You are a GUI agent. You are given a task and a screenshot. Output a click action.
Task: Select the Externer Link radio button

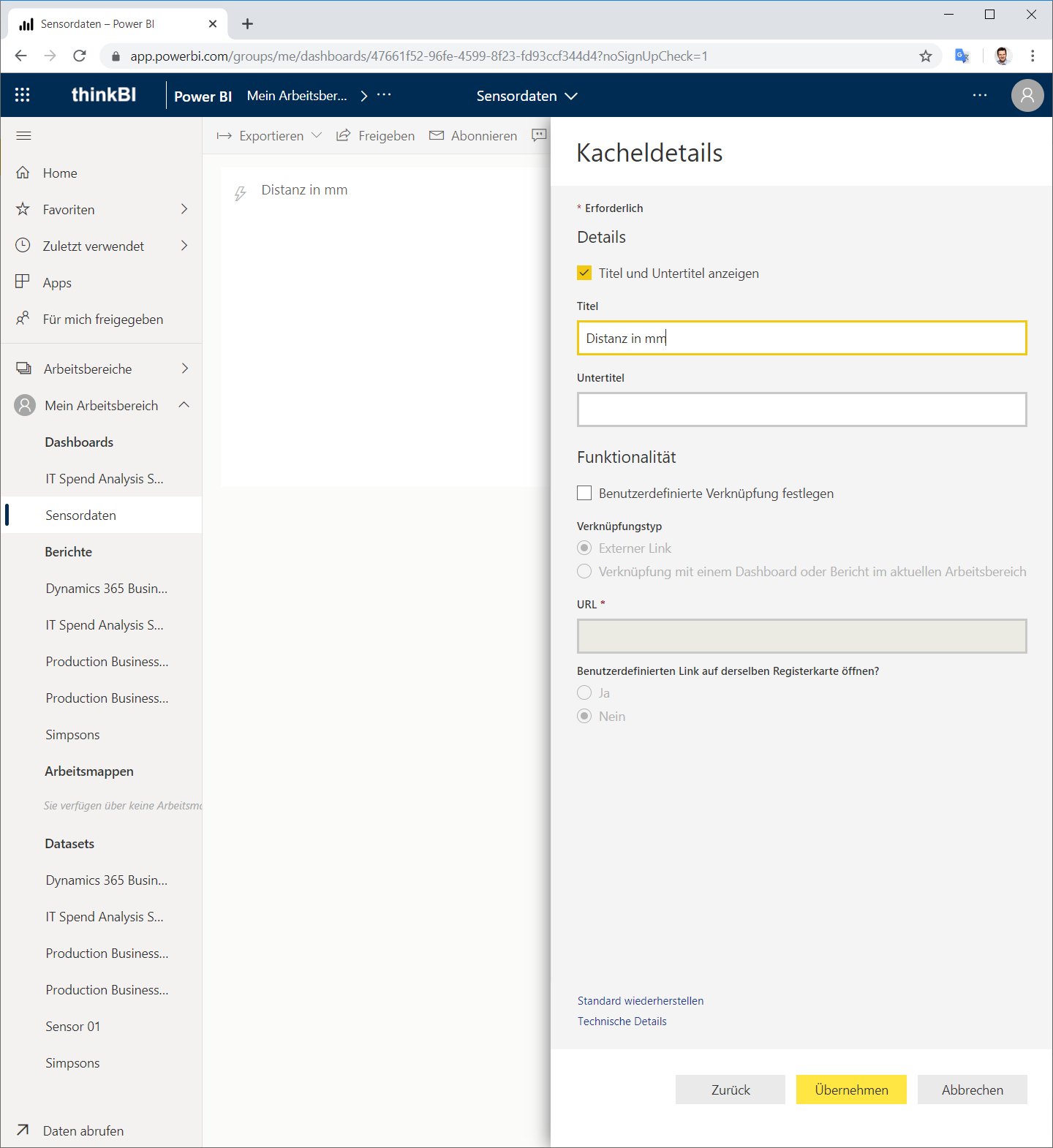click(x=584, y=548)
